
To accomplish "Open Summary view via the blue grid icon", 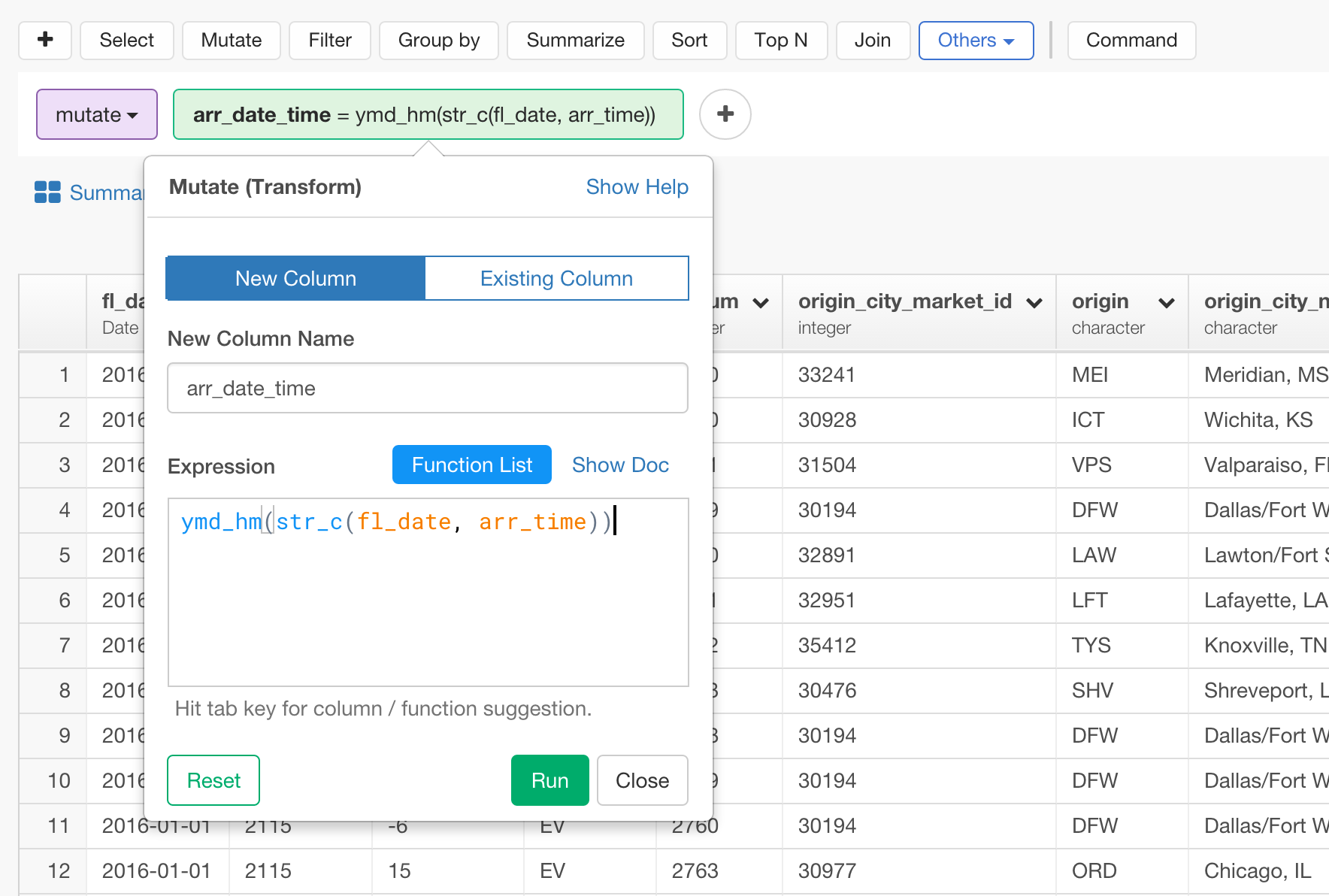I will tap(47, 192).
